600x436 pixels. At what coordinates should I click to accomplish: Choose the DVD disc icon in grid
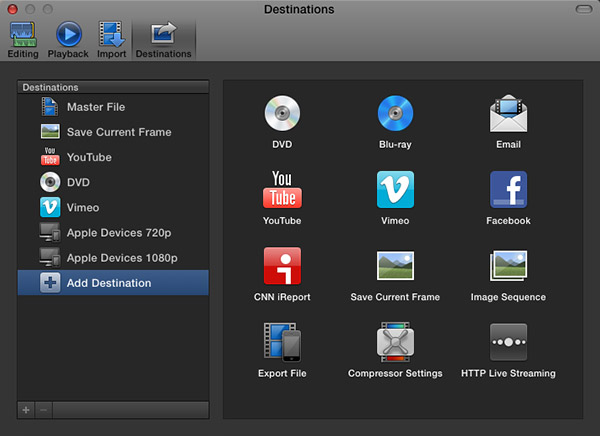[x=282, y=113]
